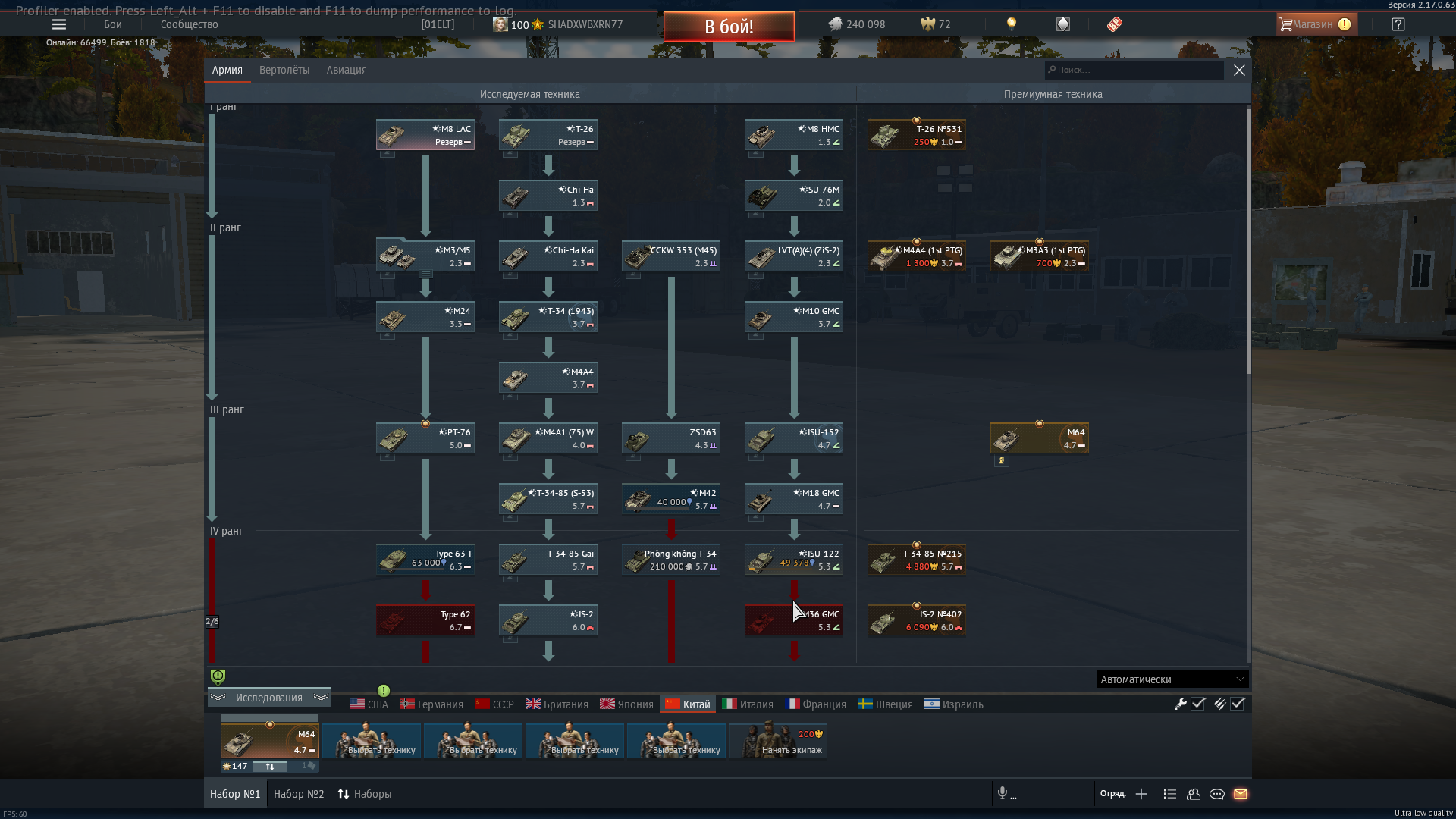Select premium M3A3 (1st PTG)
This screenshot has width=1456, height=819.
click(x=1040, y=256)
